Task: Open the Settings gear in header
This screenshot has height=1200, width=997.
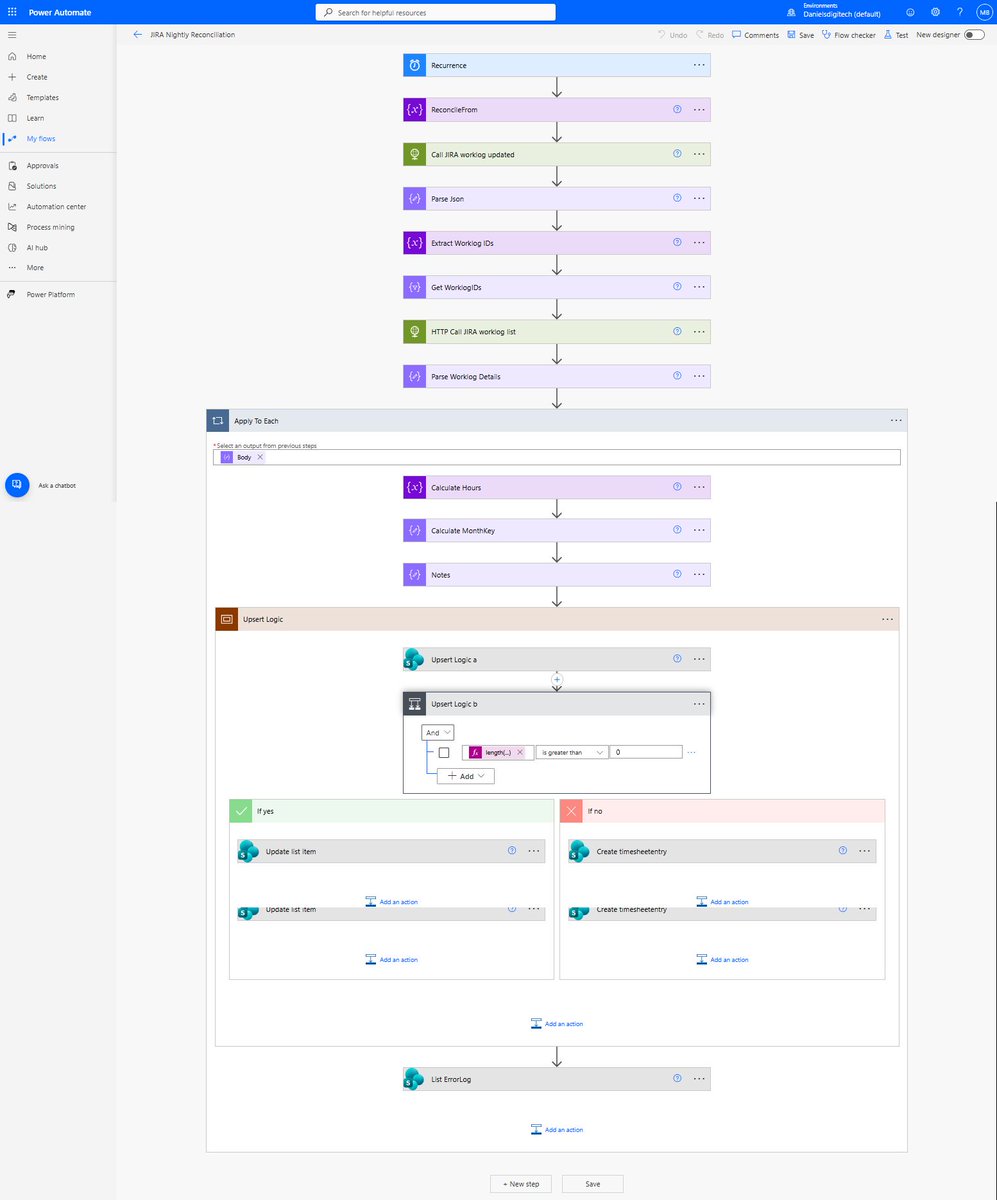Action: [935, 12]
